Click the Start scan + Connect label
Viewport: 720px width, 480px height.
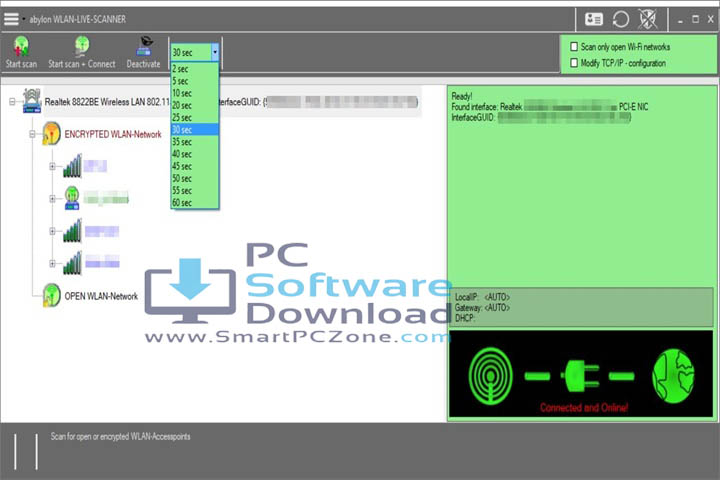82,64
